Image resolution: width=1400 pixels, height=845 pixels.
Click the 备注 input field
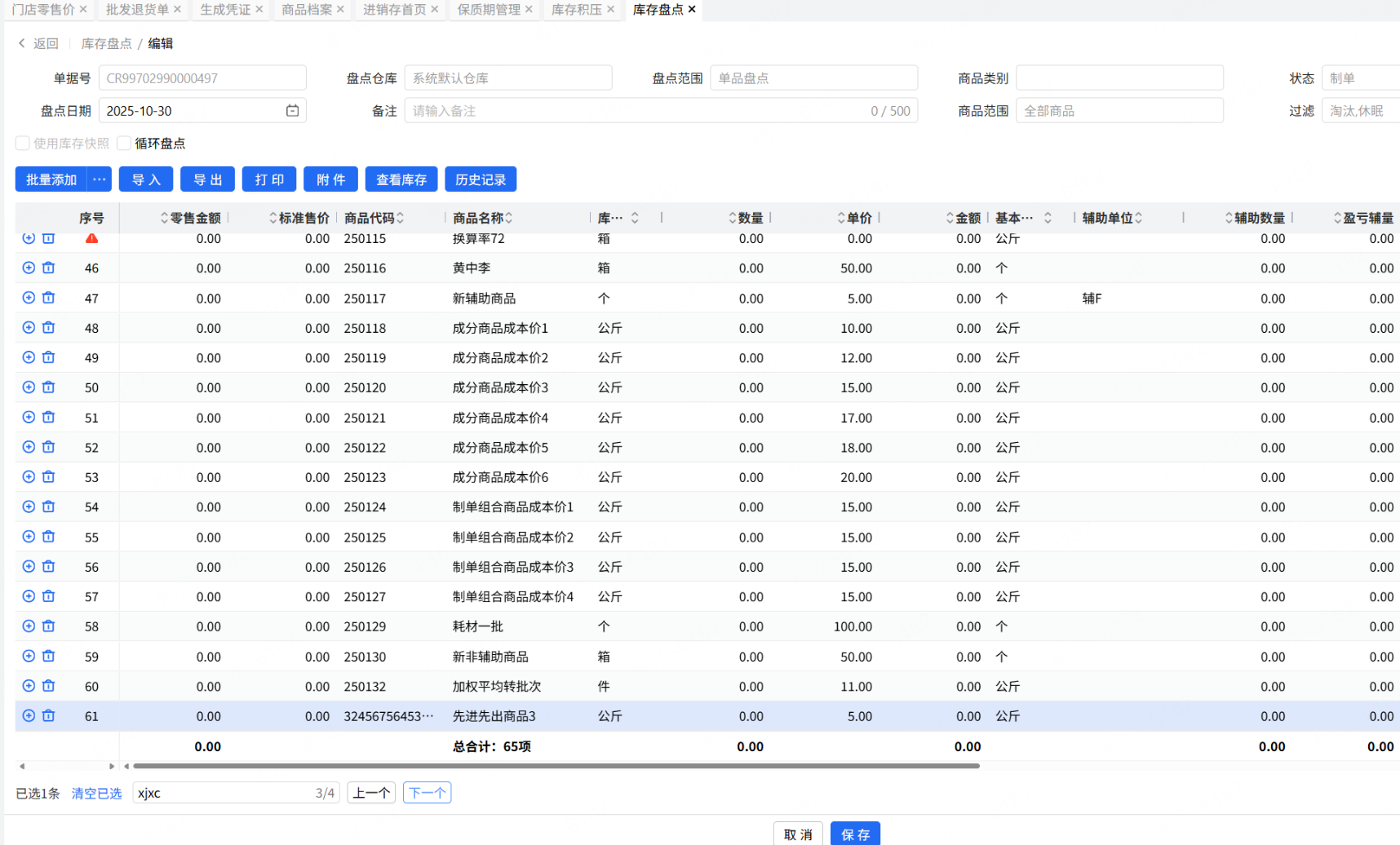tap(636, 111)
